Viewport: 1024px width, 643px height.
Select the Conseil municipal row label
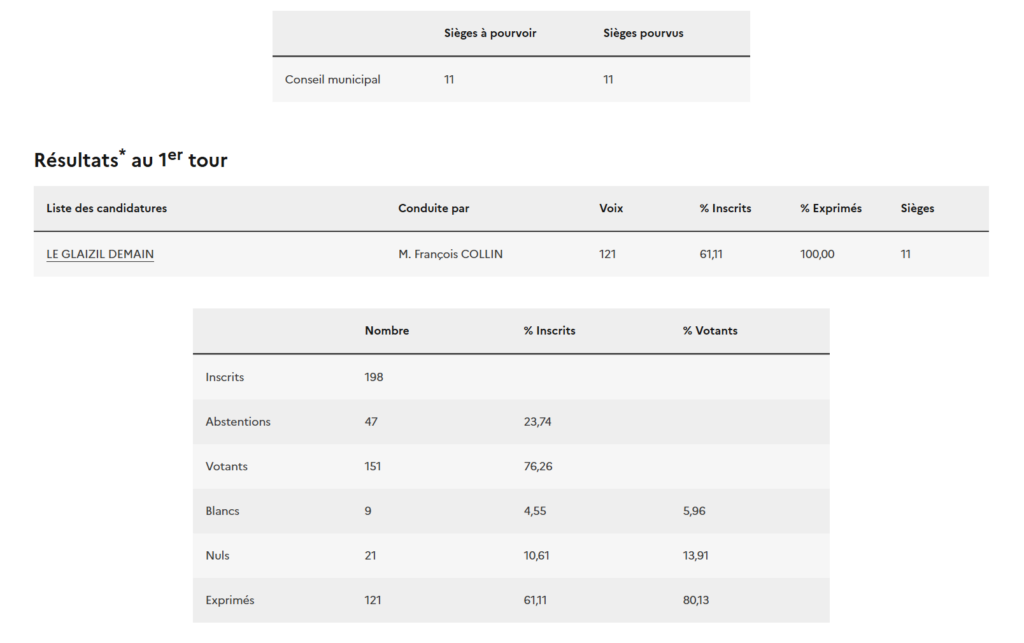[332, 80]
